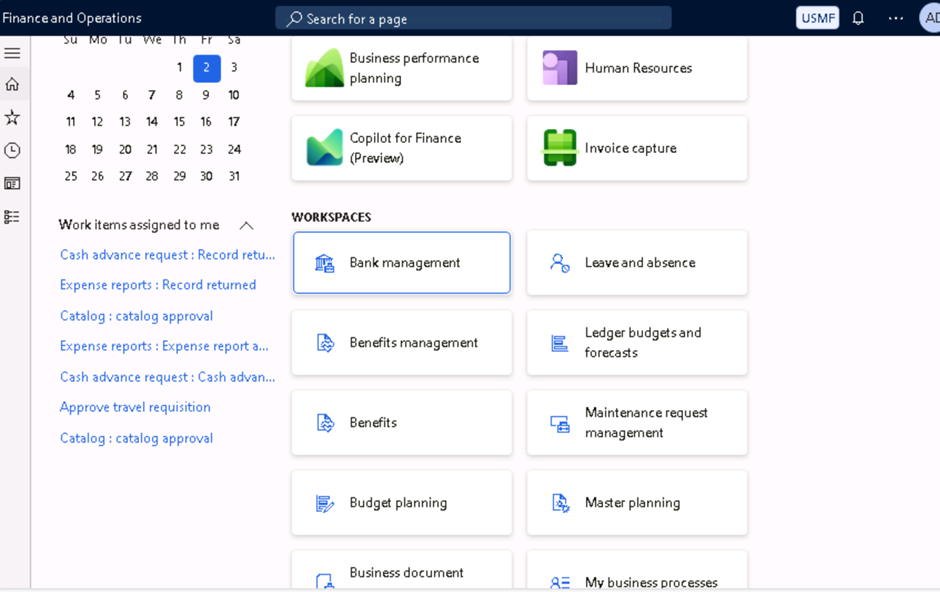This screenshot has width=940, height=592.
Task: Click the Human Resources app icon
Action: pyautogui.click(x=559, y=68)
